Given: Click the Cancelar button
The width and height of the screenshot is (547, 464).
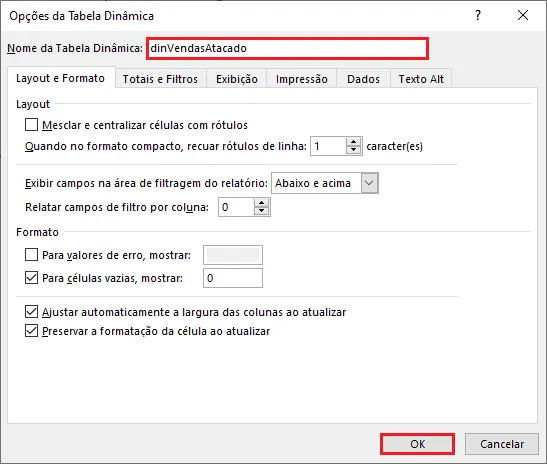Looking at the screenshot, I should [x=502, y=444].
